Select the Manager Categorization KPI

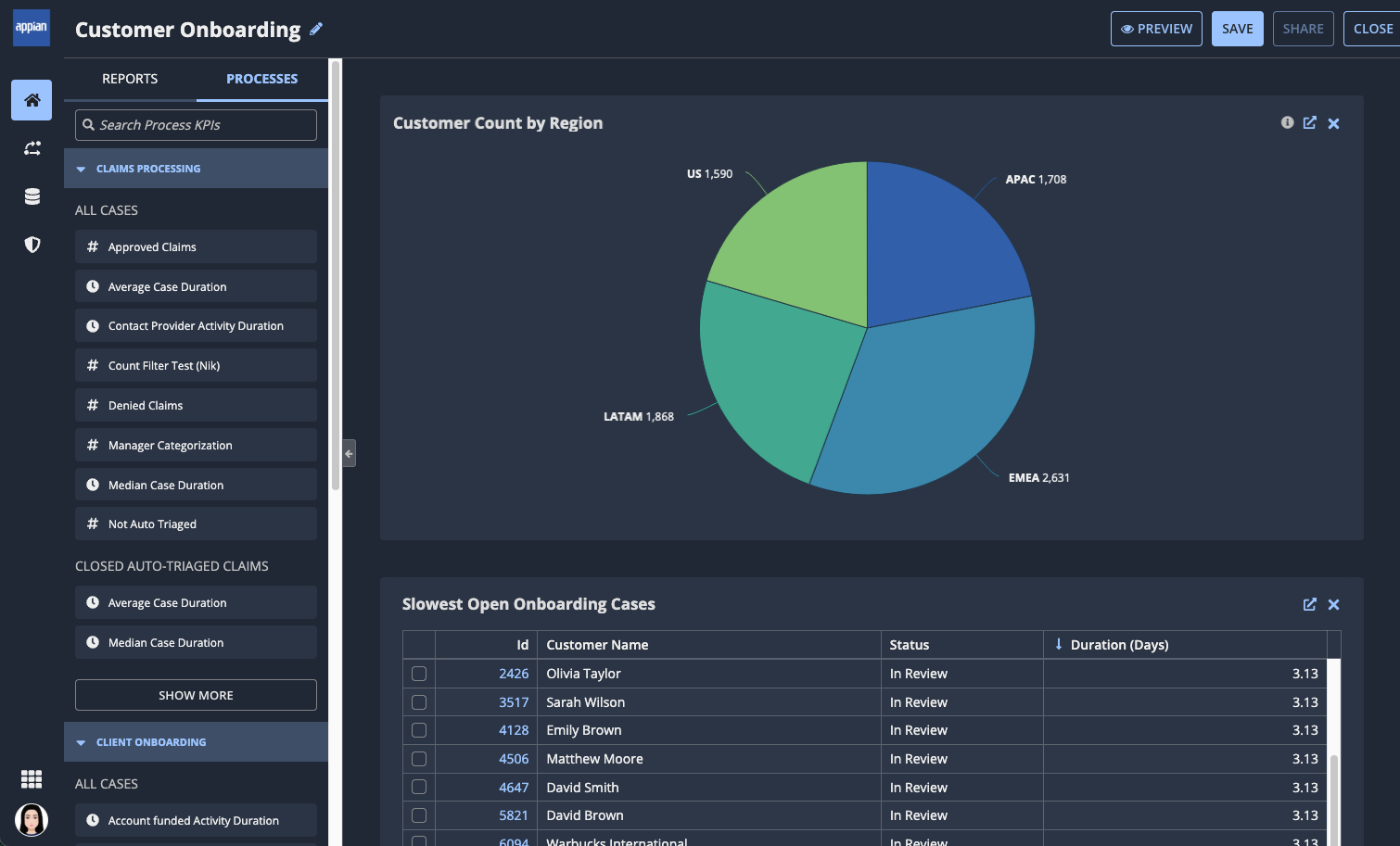196,445
